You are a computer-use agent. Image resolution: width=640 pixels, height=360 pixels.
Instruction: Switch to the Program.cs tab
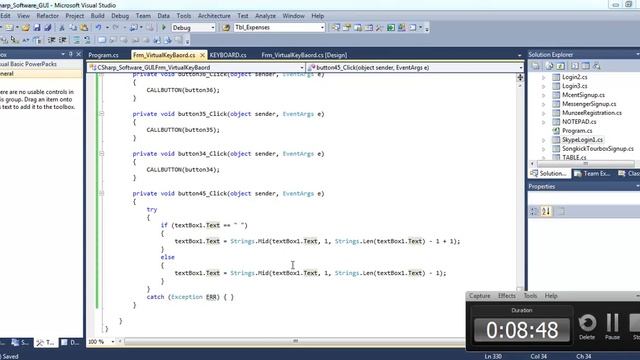tap(103, 55)
